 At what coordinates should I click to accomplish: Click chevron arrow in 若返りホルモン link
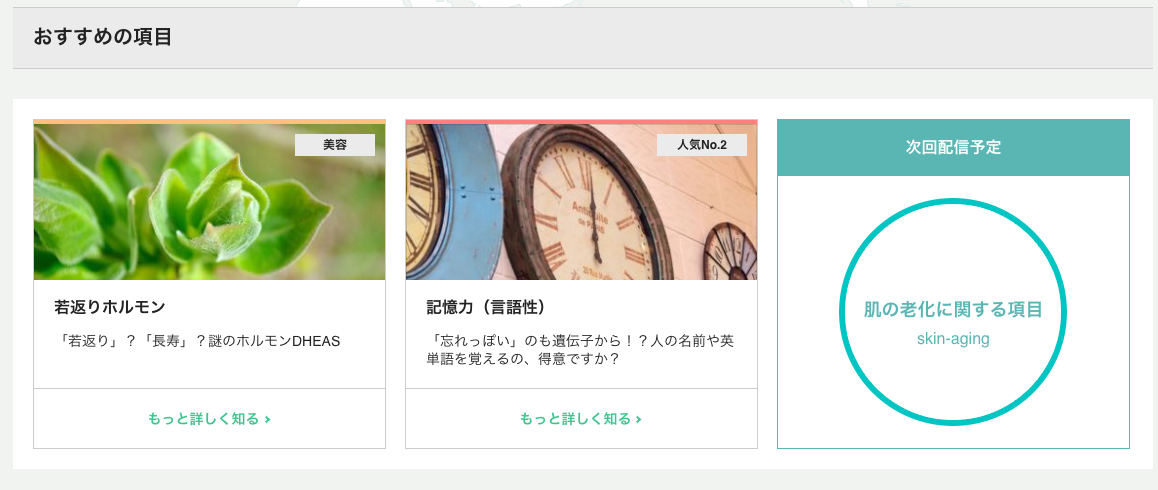coord(267,420)
